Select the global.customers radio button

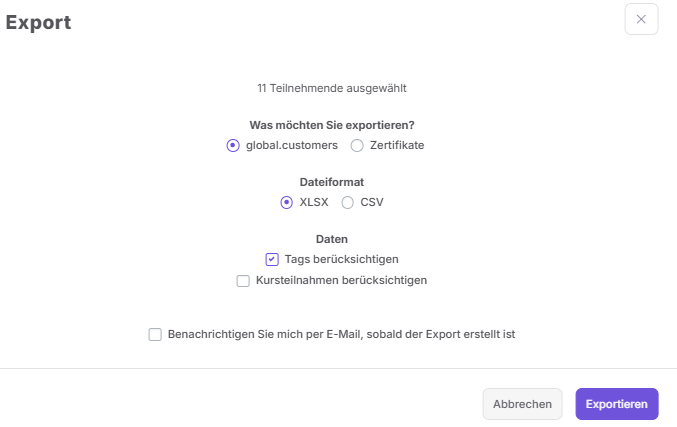point(233,145)
